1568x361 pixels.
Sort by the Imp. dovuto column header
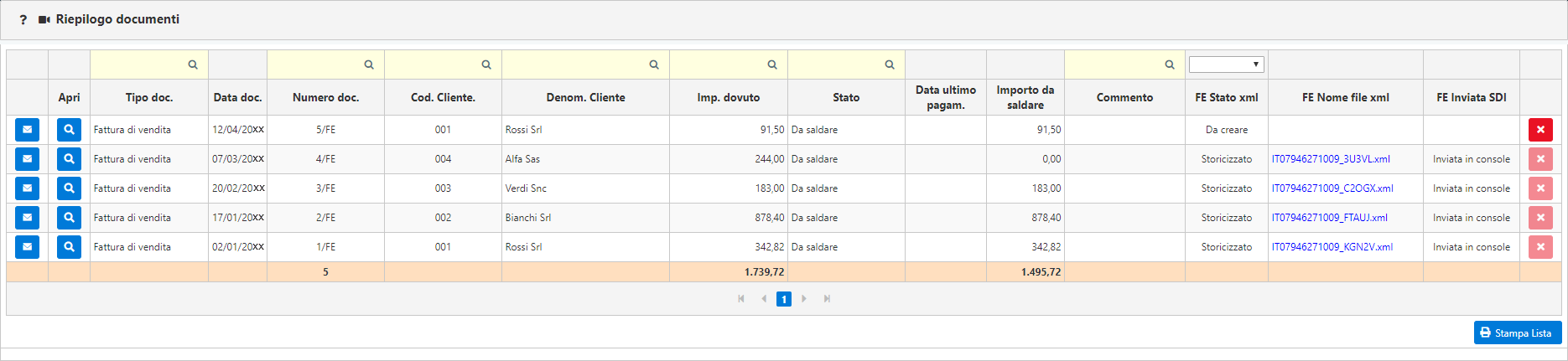(x=728, y=98)
